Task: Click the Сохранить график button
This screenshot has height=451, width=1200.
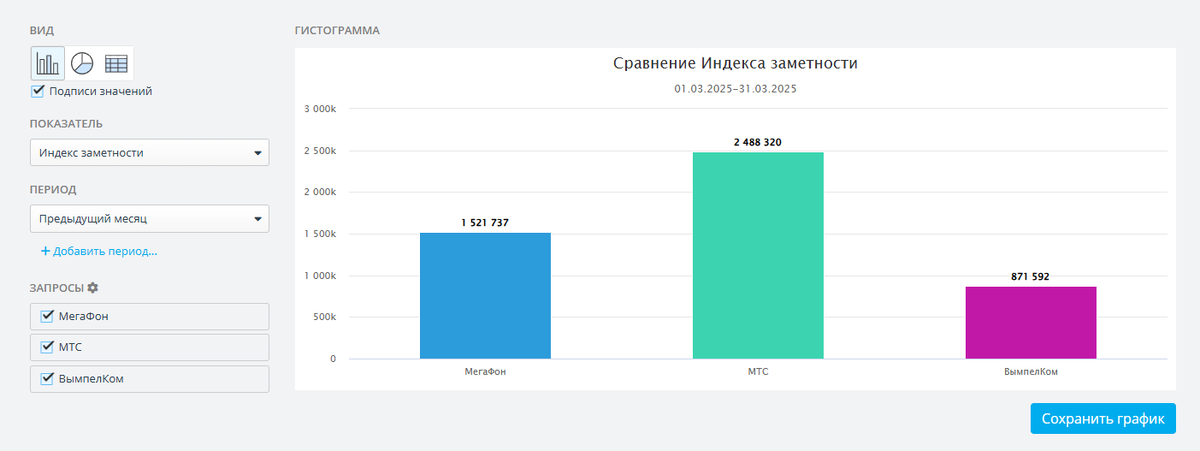Action: [x=1103, y=419]
